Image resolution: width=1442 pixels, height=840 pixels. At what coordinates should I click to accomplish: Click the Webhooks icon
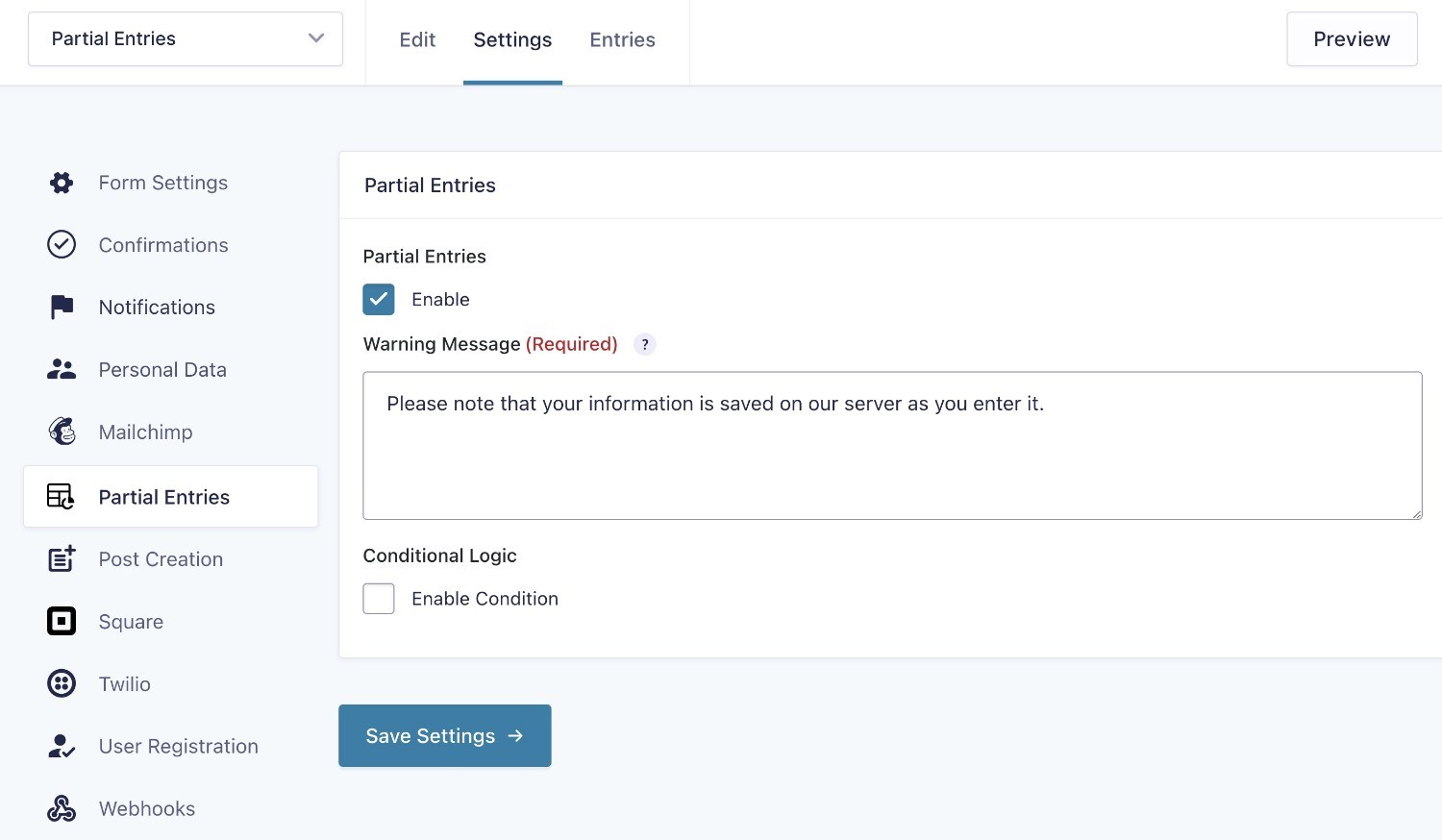[62, 808]
